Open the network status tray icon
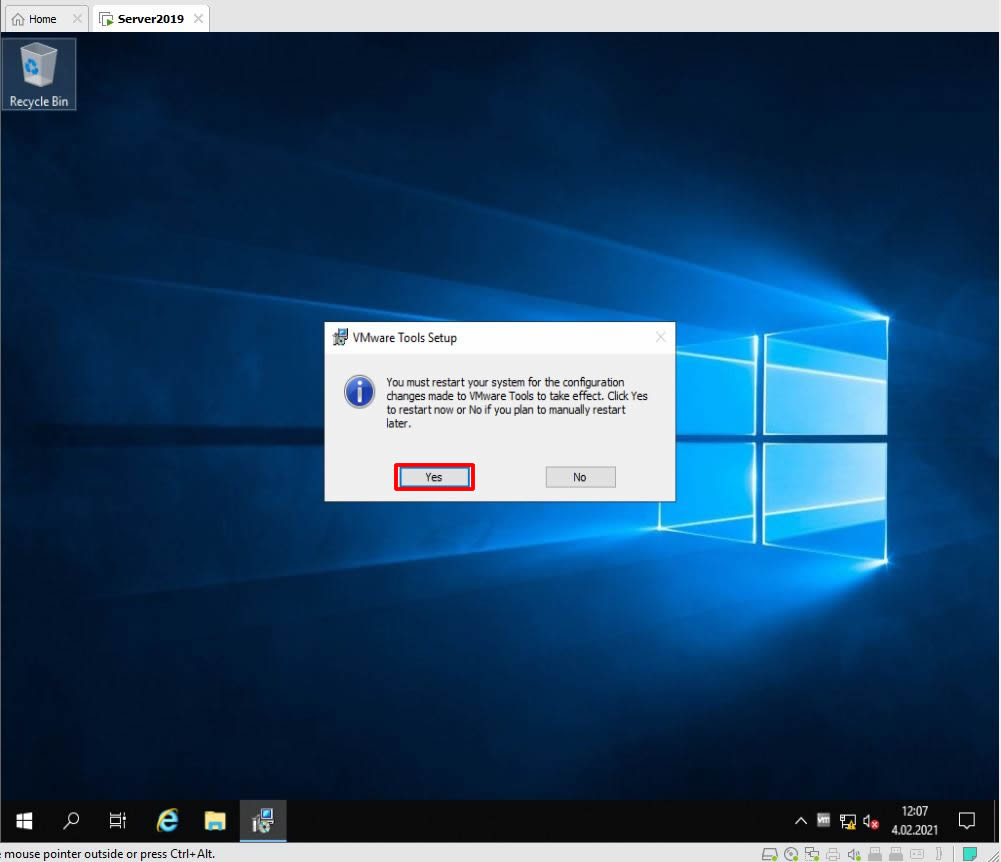Screen dimensions: 1001x862 (x=848, y=821)
